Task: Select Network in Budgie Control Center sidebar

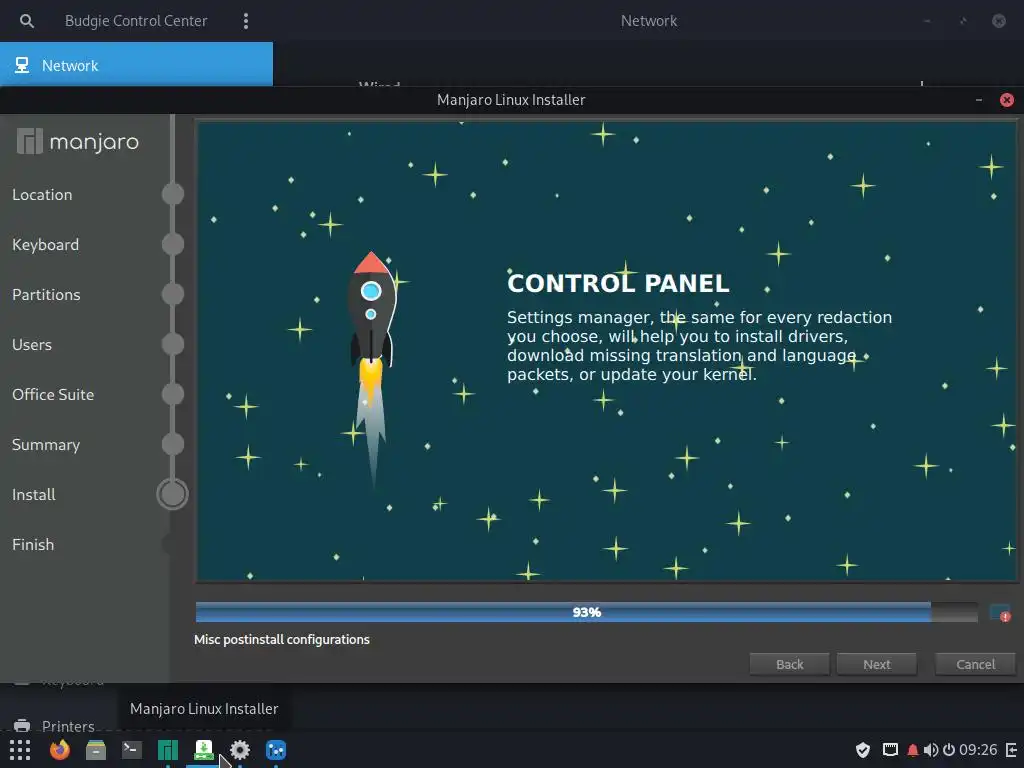Action: coord(136,65)
